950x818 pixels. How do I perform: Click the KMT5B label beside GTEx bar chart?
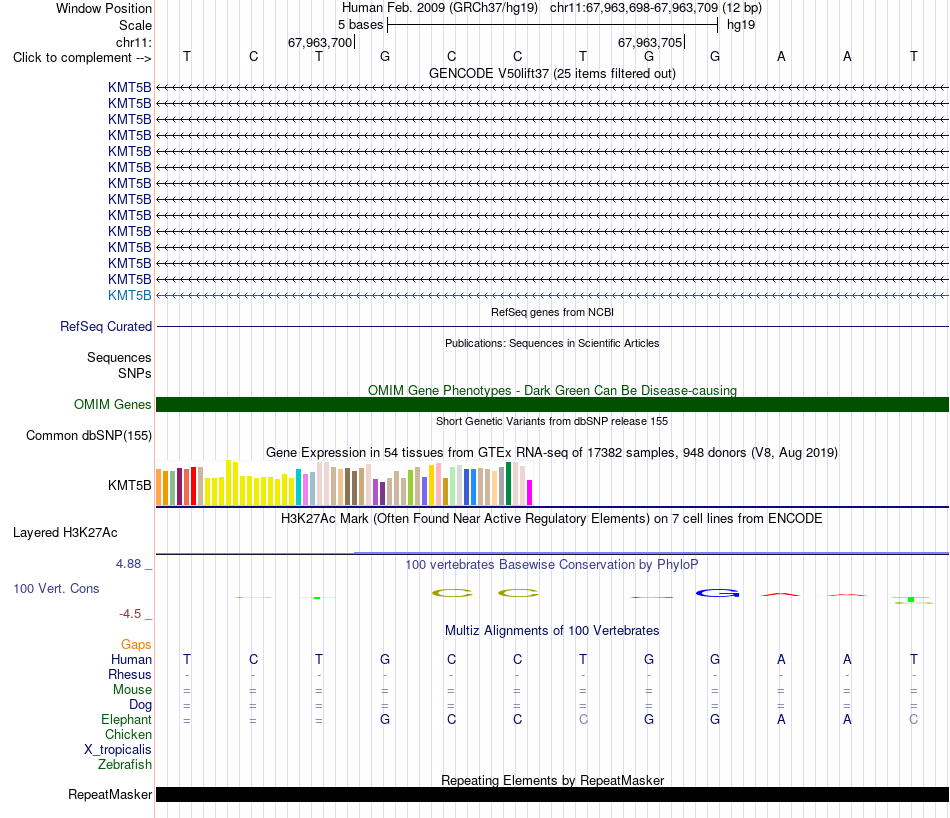point(130,485)
